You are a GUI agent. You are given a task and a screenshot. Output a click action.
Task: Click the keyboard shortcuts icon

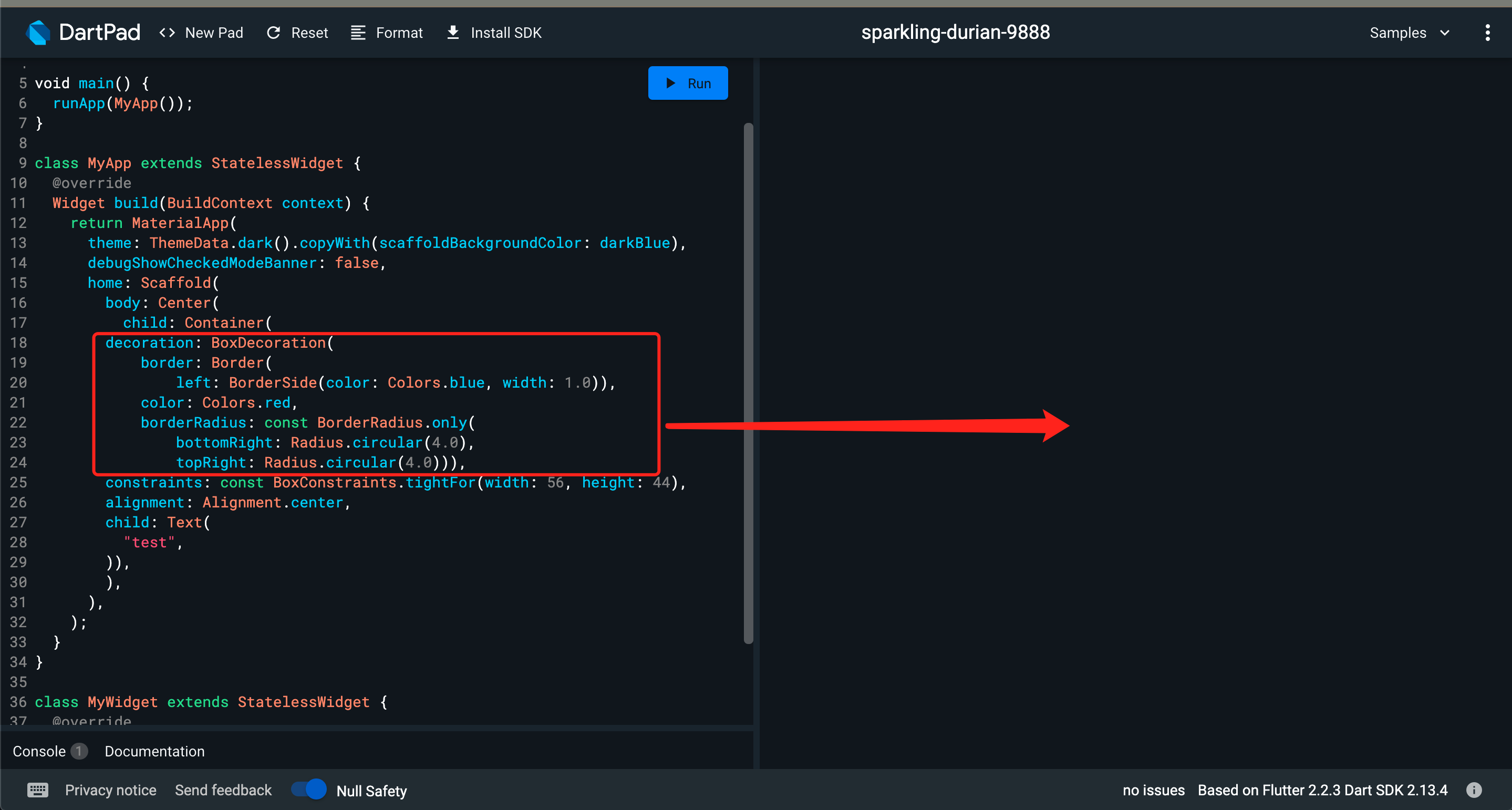tap(38, 790)
